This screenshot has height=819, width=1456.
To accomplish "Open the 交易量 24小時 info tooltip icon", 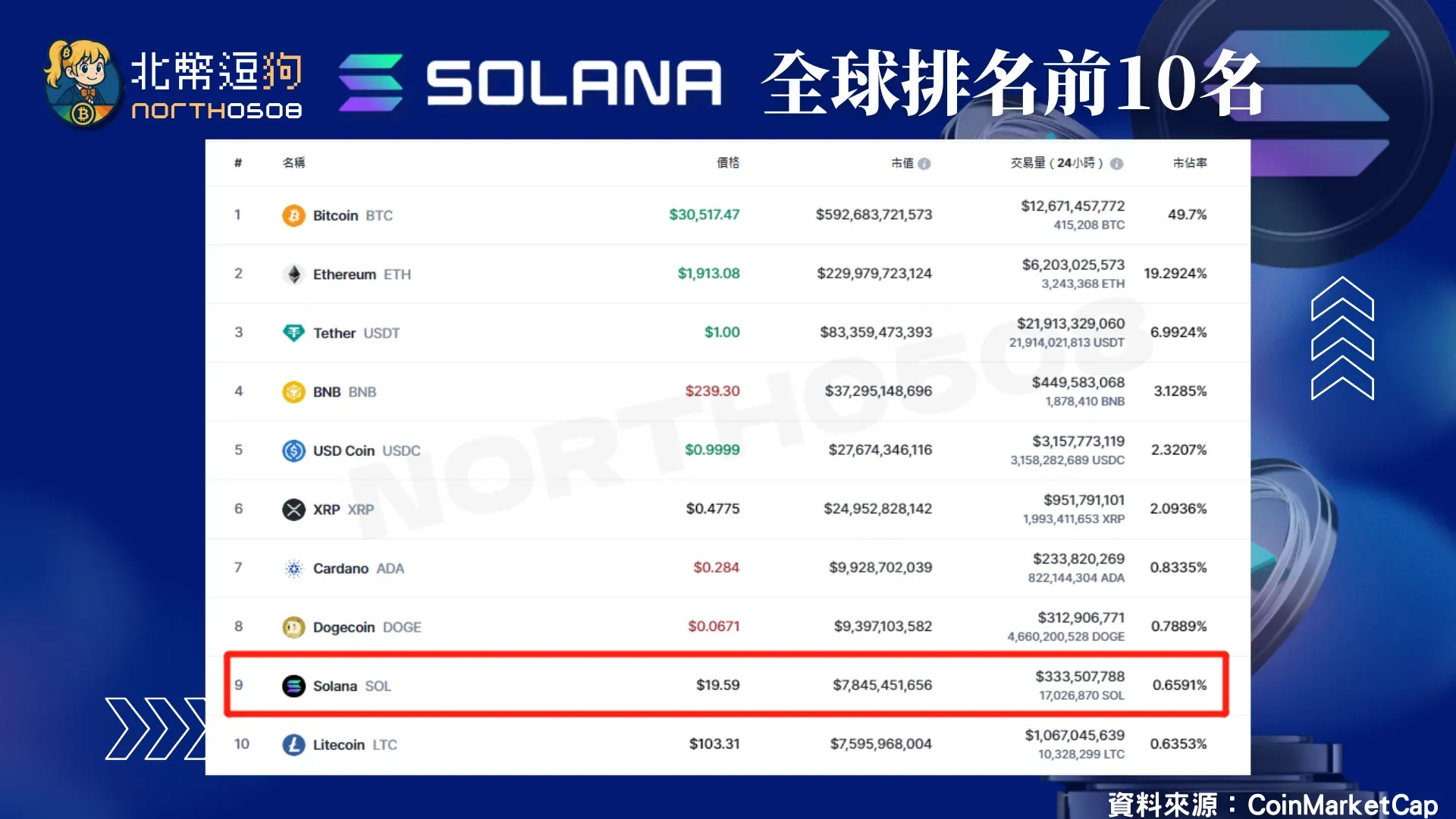I will pos(1115,162).
